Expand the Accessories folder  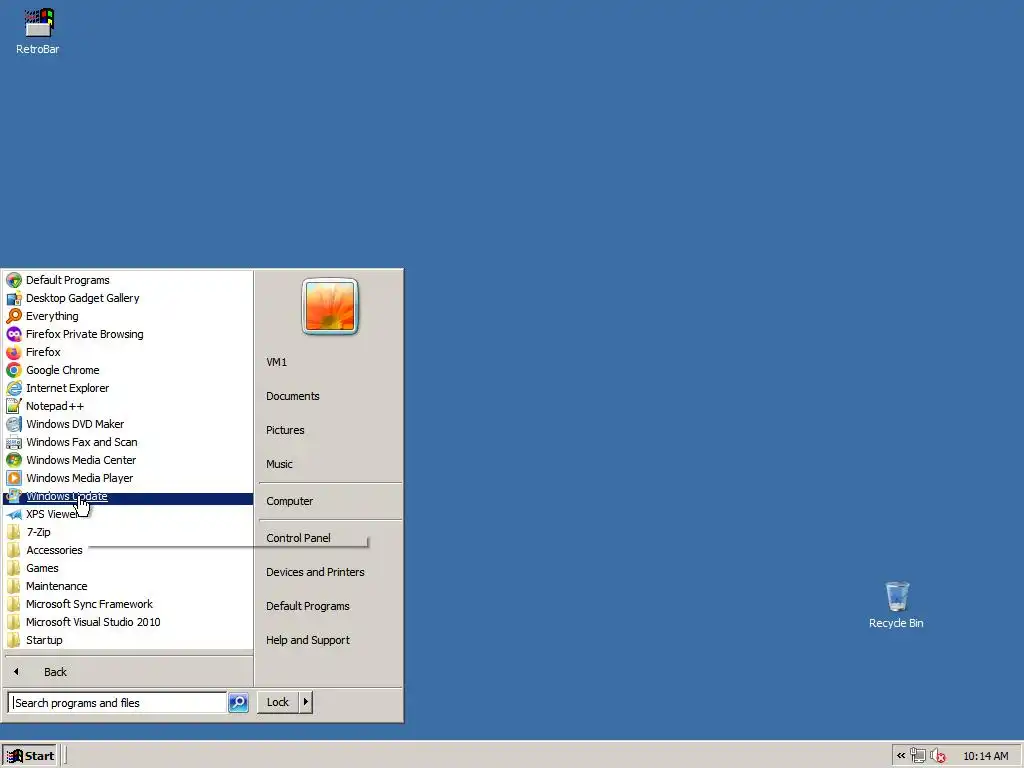(129, 551)
